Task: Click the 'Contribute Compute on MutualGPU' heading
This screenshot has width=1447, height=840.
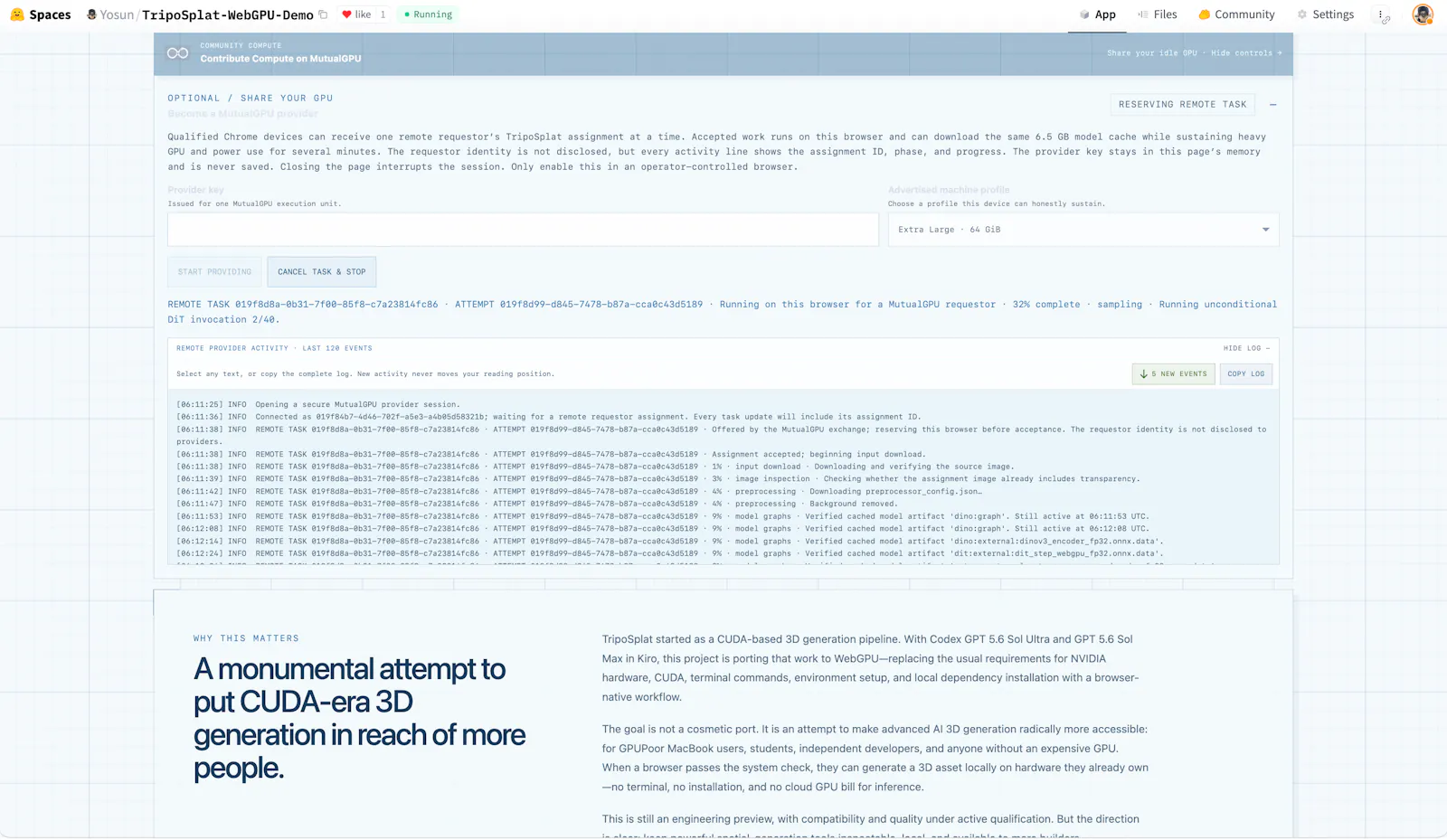Action: 280,59
